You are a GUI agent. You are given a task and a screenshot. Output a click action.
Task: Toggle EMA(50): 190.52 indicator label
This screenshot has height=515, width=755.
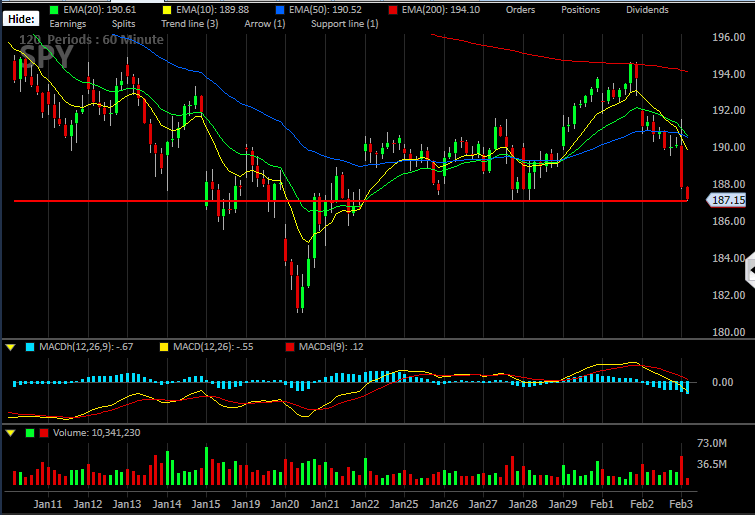(325, 10)
